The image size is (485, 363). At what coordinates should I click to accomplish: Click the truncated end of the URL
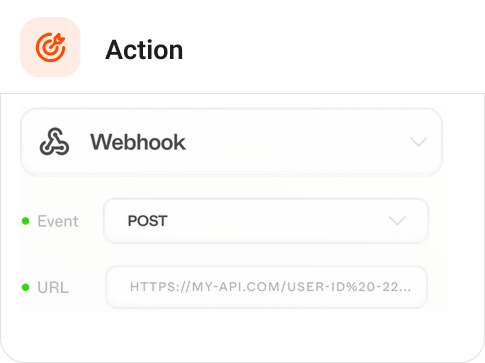(x=396, y=287)
